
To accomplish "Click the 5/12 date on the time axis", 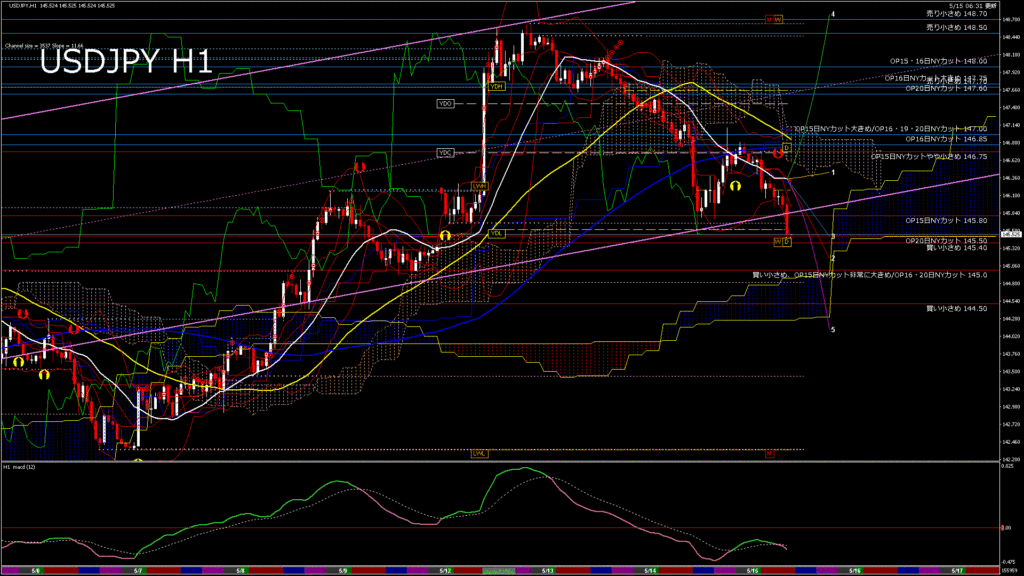I will (x=445, y=571).
